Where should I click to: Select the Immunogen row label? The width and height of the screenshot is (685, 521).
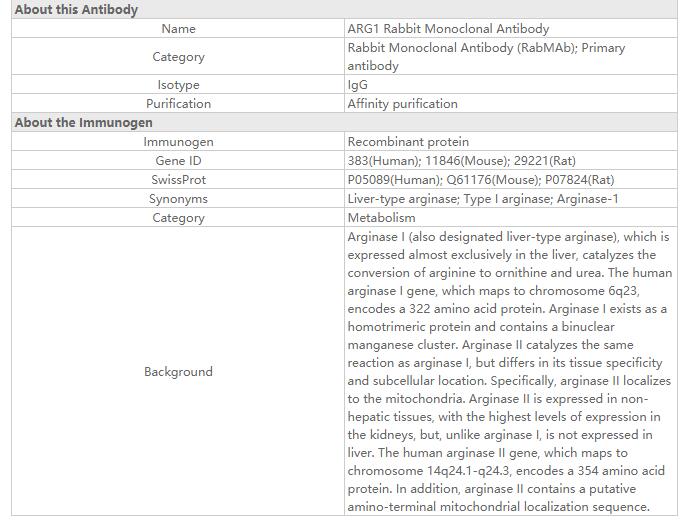[178, 142]
